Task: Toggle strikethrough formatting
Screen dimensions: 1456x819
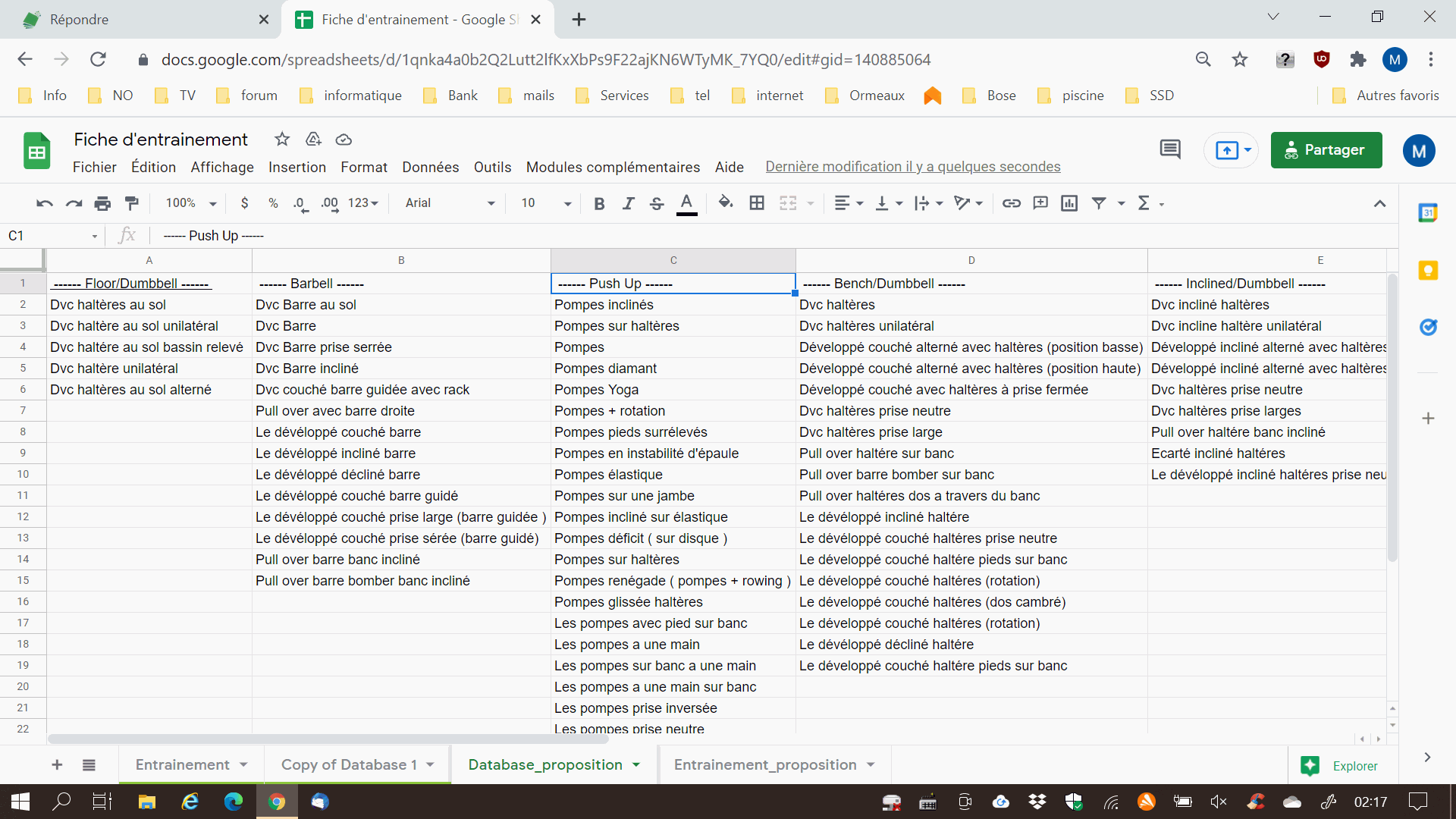Action: (x=657, y=203)
